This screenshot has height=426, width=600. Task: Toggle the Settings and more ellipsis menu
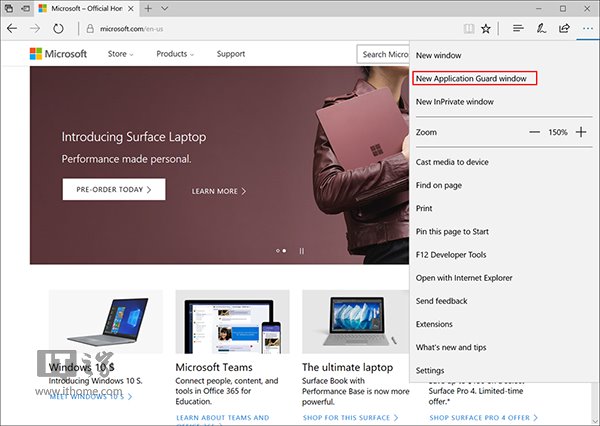[x=587, y=28]
